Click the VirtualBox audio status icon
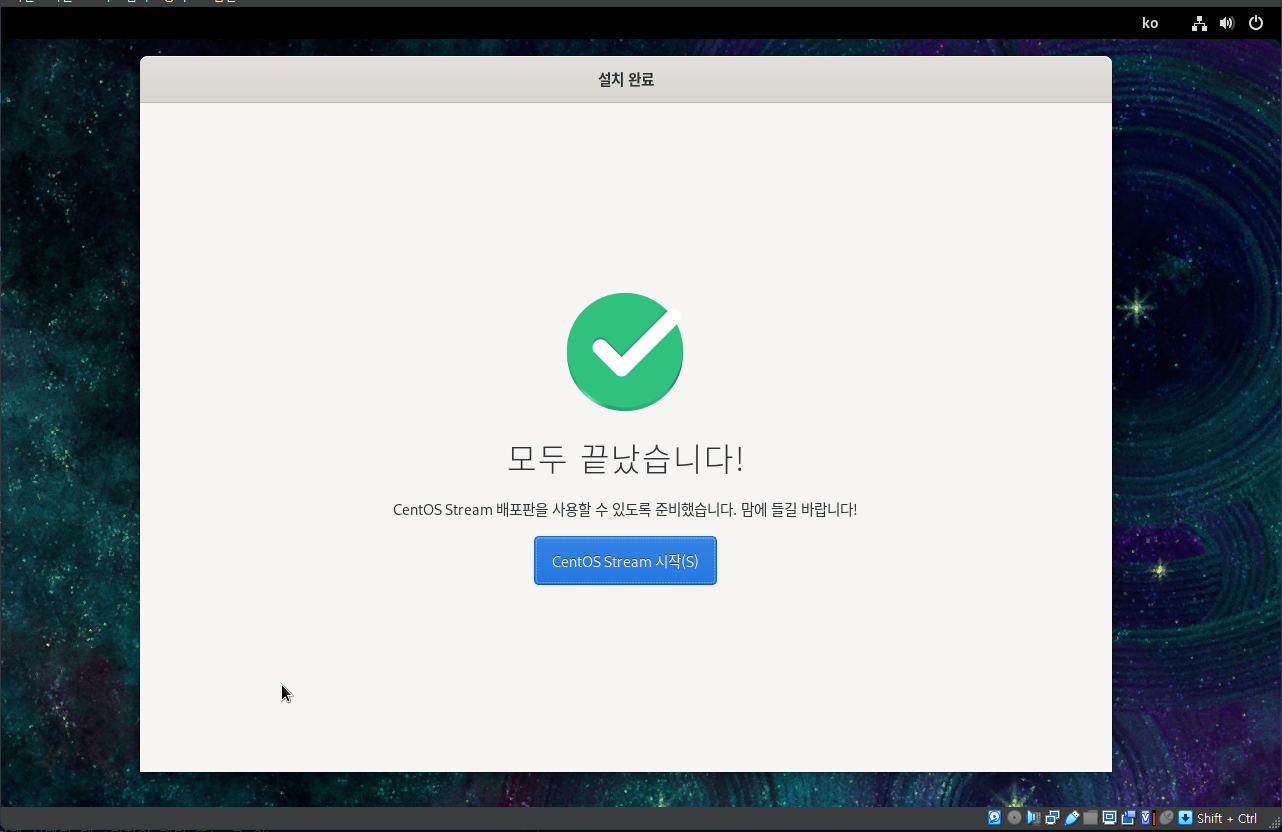This screenshot has height=832, width=1282. tap(1033, 818)
